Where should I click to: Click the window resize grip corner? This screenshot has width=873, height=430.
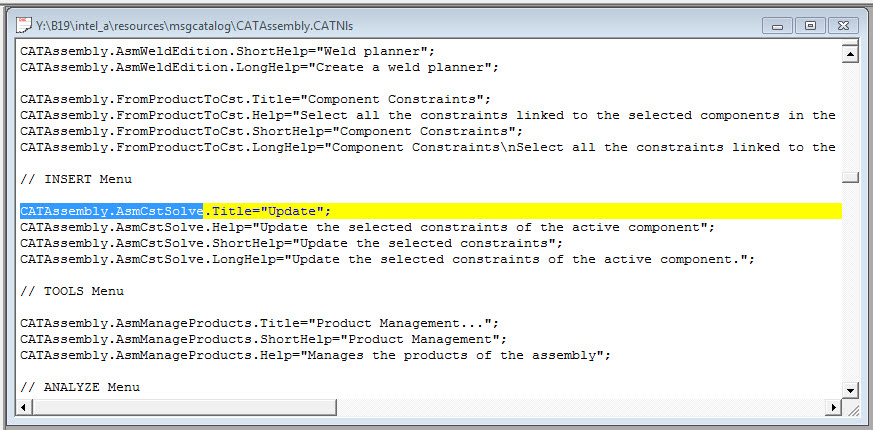click(851, 408)
